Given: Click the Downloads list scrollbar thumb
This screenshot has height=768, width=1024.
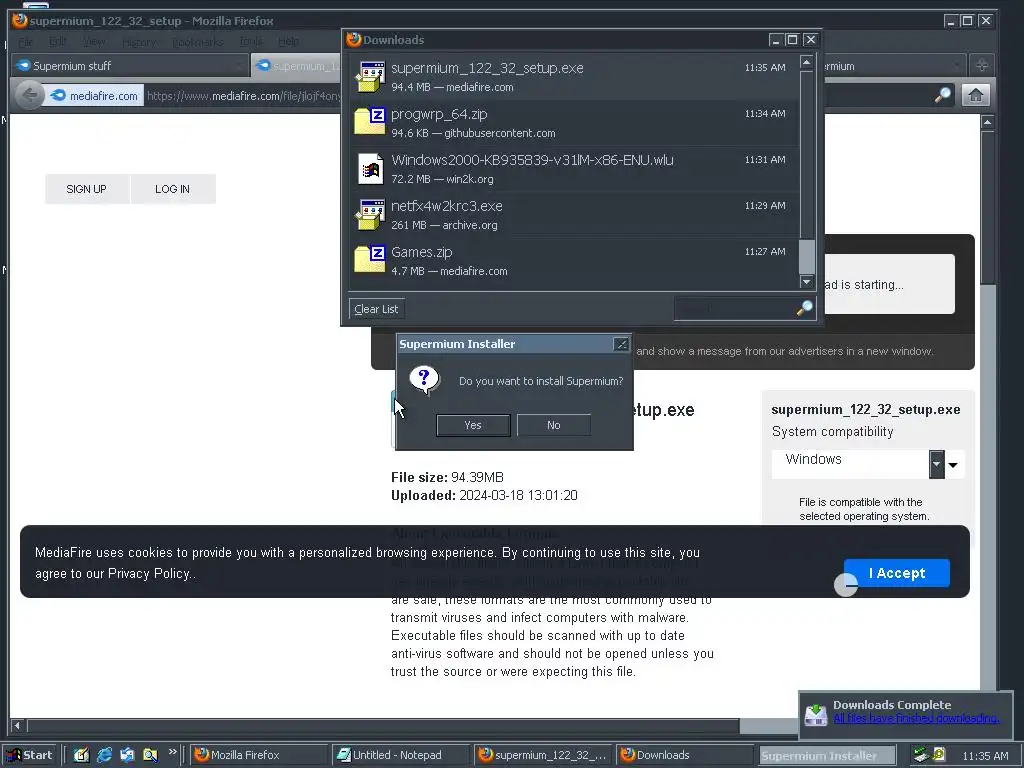Looking at the screenshot, I should point(807,256).
